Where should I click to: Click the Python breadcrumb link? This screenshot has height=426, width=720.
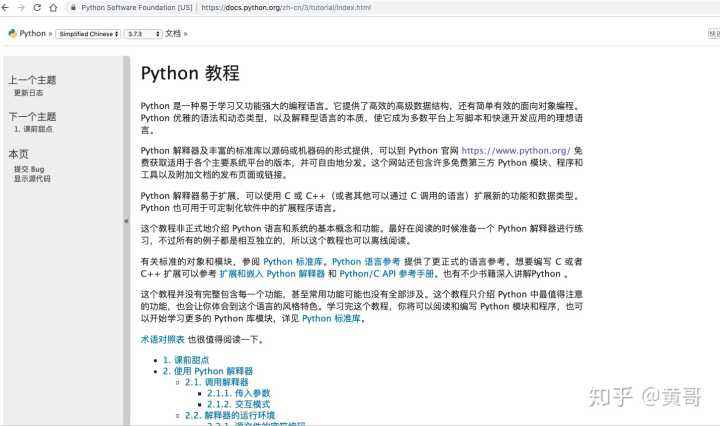33,34
